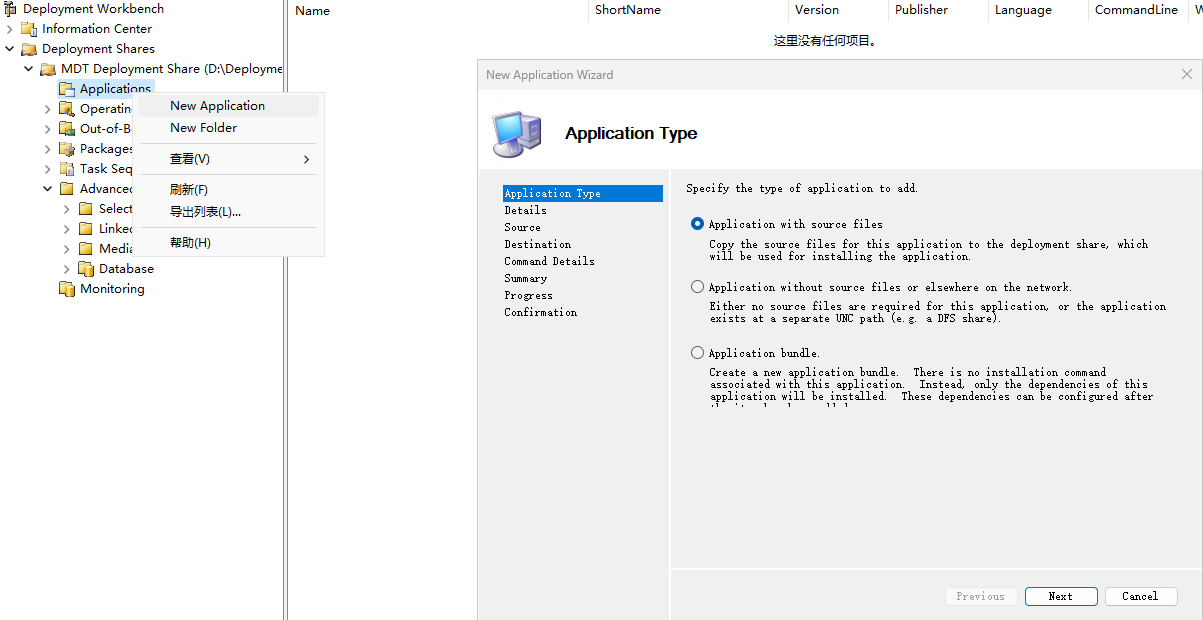The width and height of the screenshot is (1203, 620).
Task: Sort list by Publisher column header
Action: tap(921, 10)
